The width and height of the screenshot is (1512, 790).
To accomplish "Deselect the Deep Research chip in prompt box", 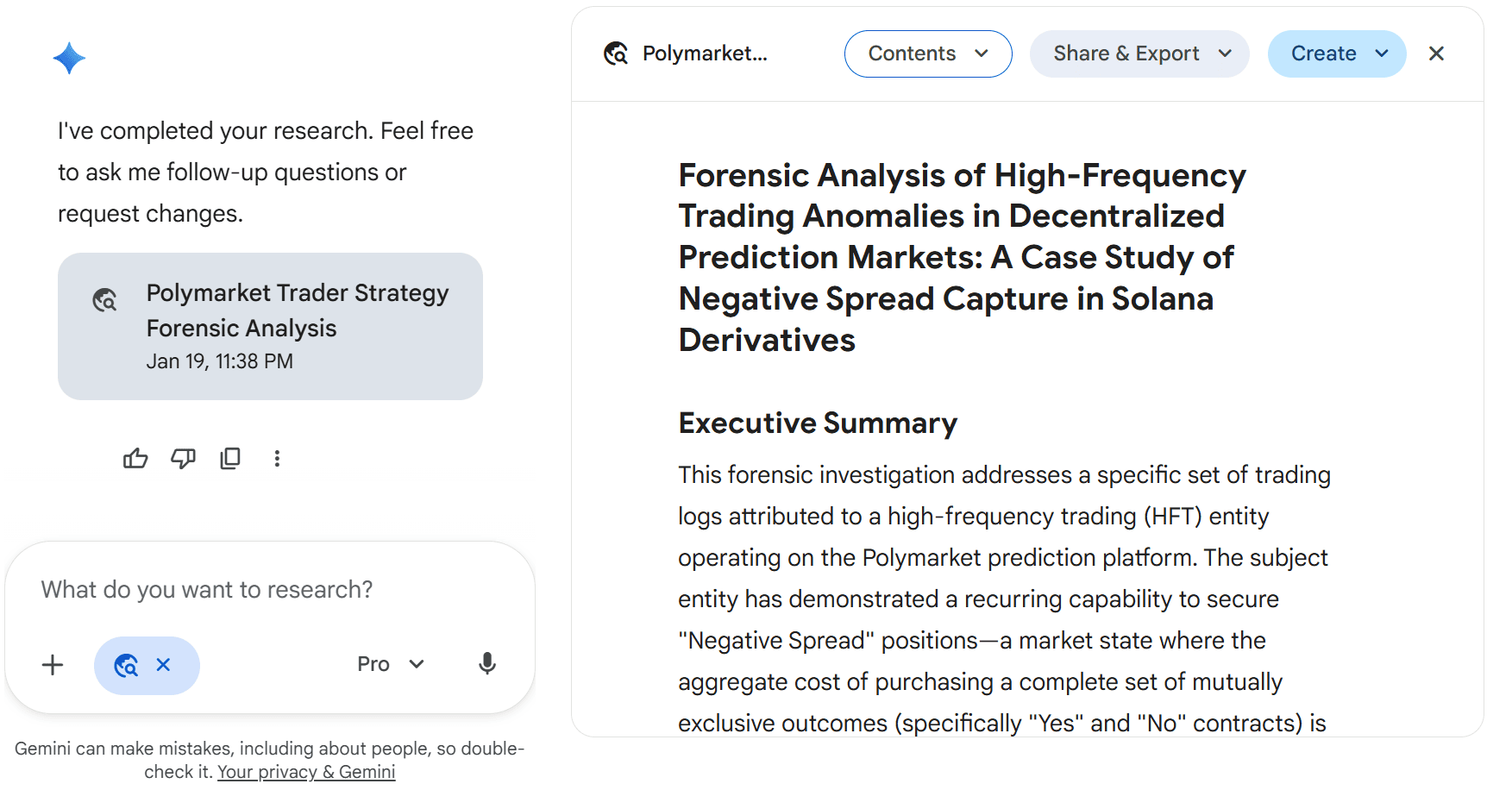I will [163, 665].
